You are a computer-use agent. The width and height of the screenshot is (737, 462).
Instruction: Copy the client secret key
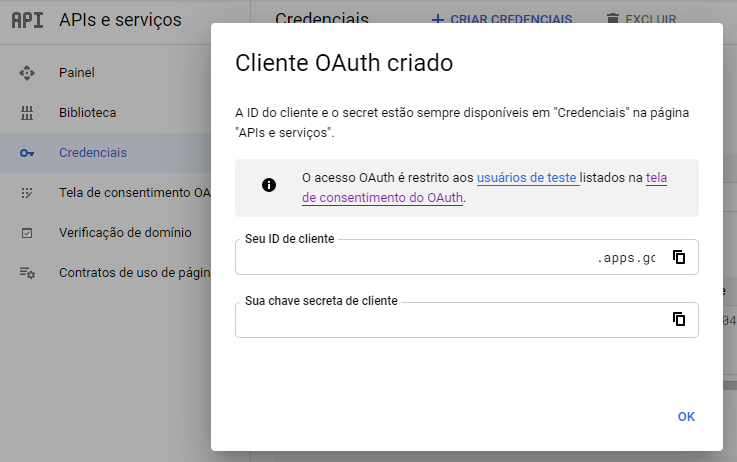(679, 319)
